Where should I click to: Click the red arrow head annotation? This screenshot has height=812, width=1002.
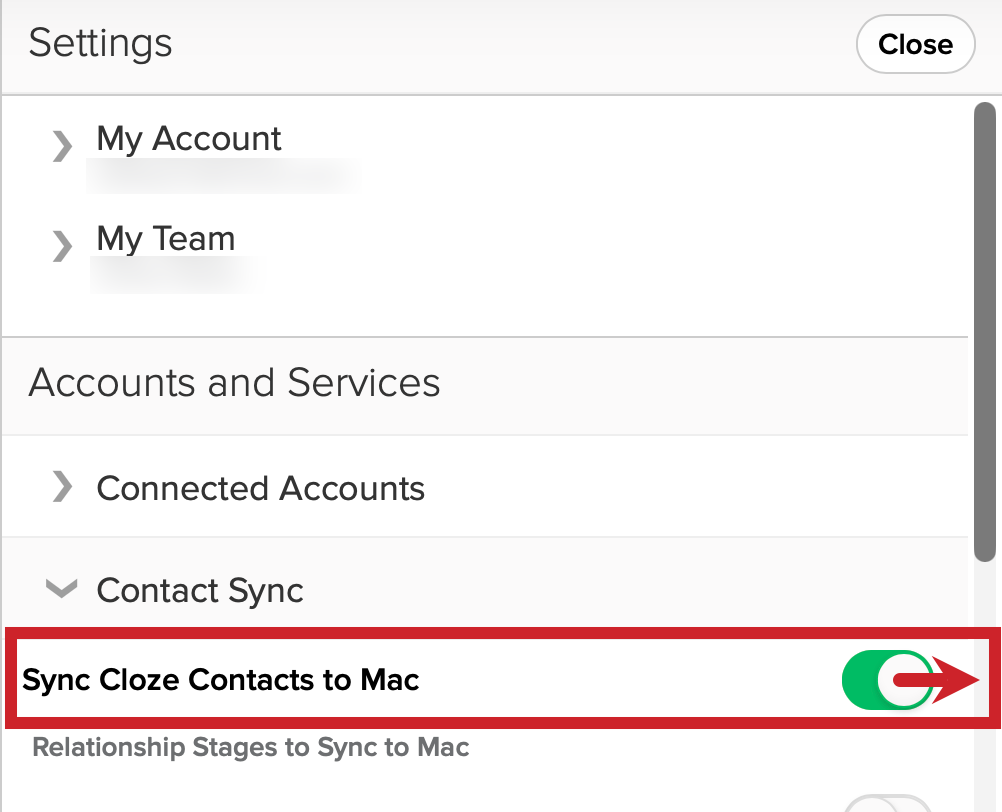click(x=955, y=680)
